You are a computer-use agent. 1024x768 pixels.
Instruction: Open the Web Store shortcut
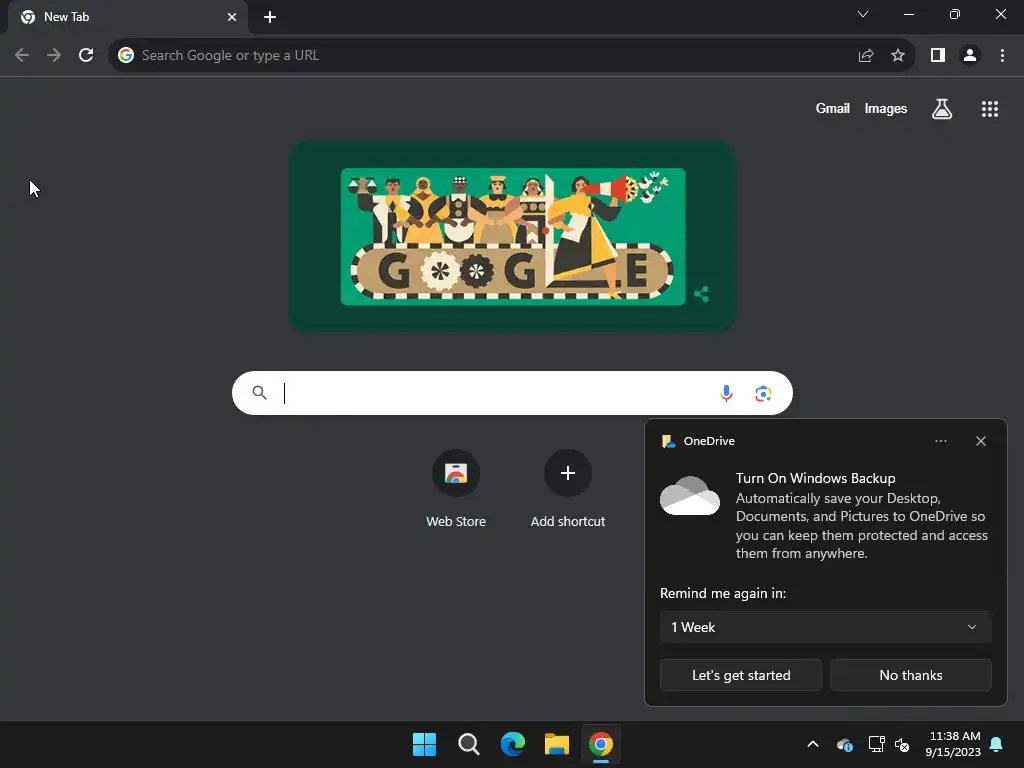(x=456, y=488)
